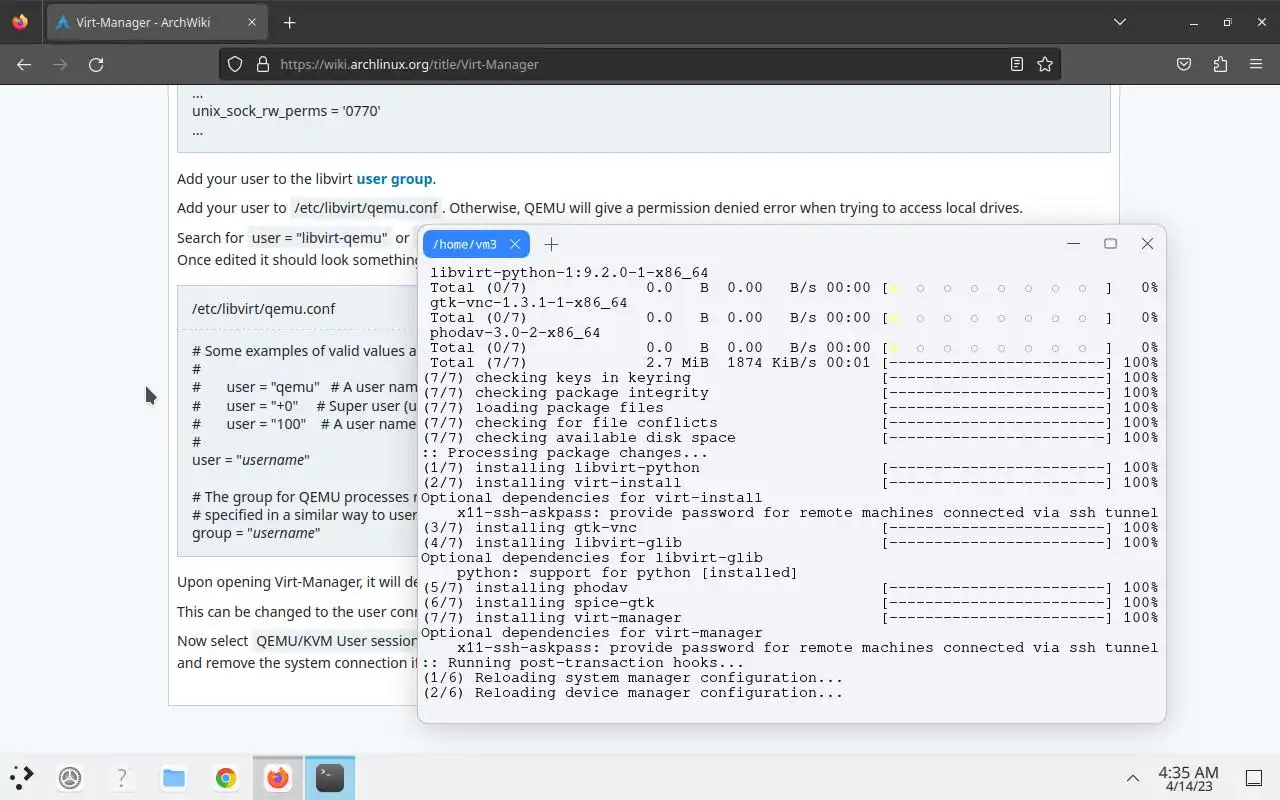Open a new Firefox tab
The image size is (1280, 800).
289,22
